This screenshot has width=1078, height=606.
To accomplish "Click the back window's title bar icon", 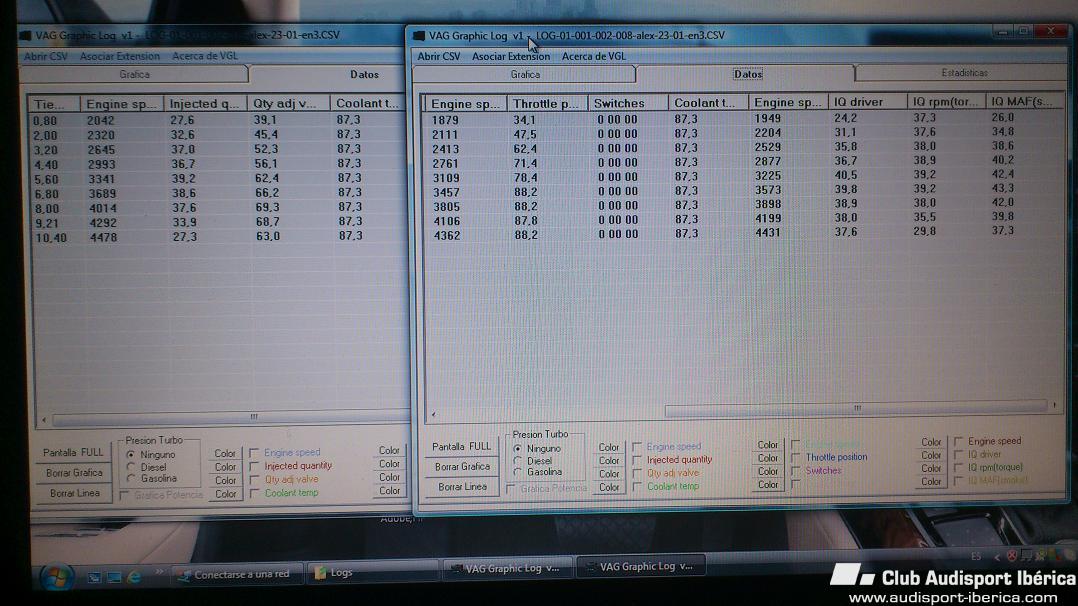I will click(26, 34).
